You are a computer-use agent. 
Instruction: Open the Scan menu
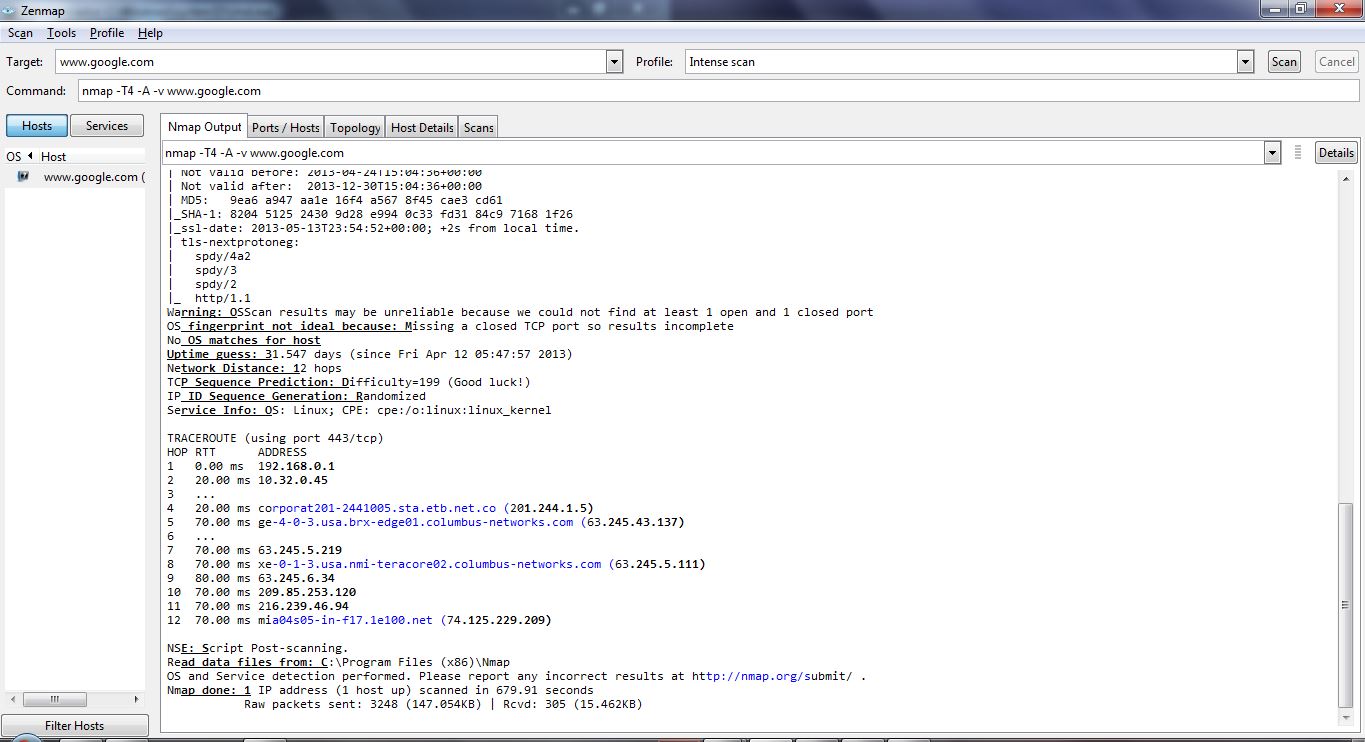click(20, 33)
